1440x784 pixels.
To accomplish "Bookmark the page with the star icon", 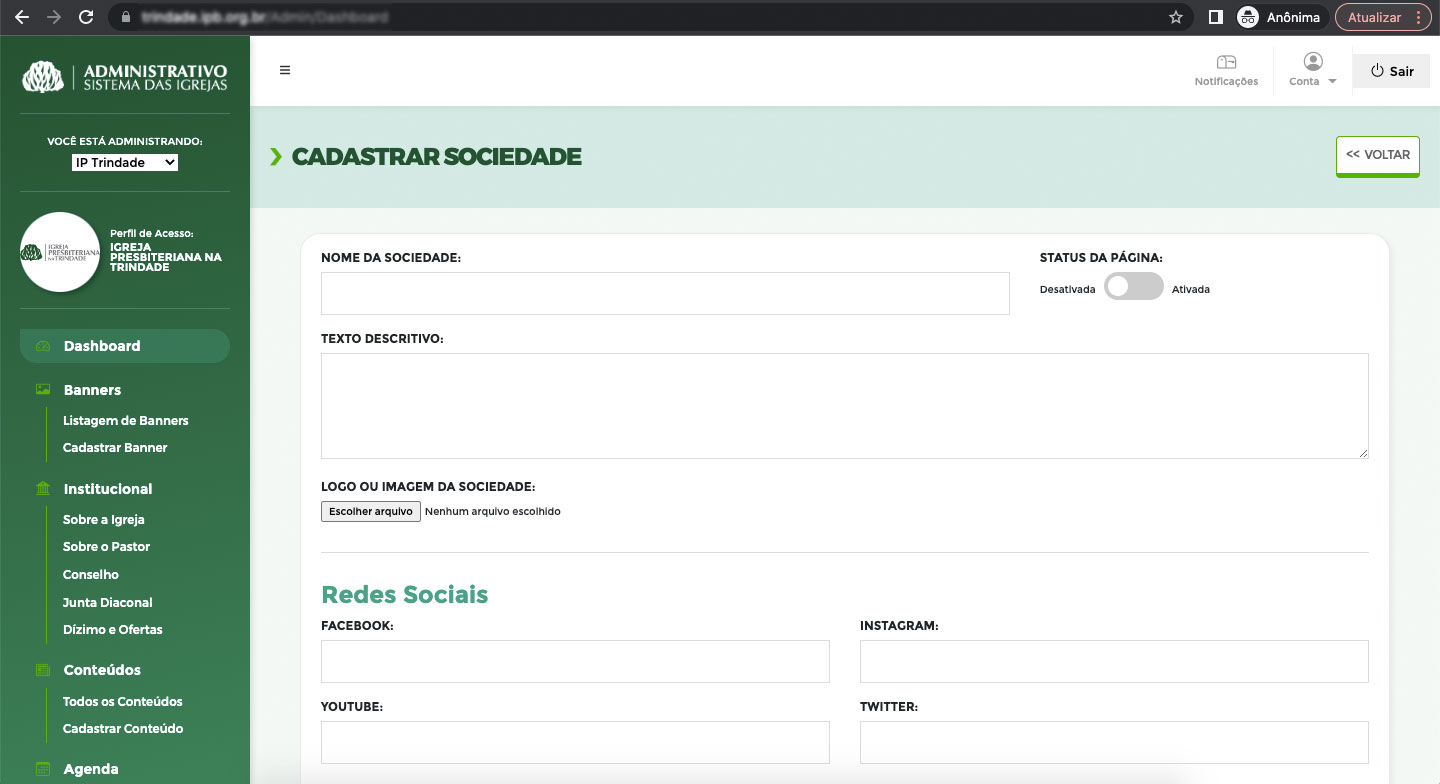I will (1176, 17).
